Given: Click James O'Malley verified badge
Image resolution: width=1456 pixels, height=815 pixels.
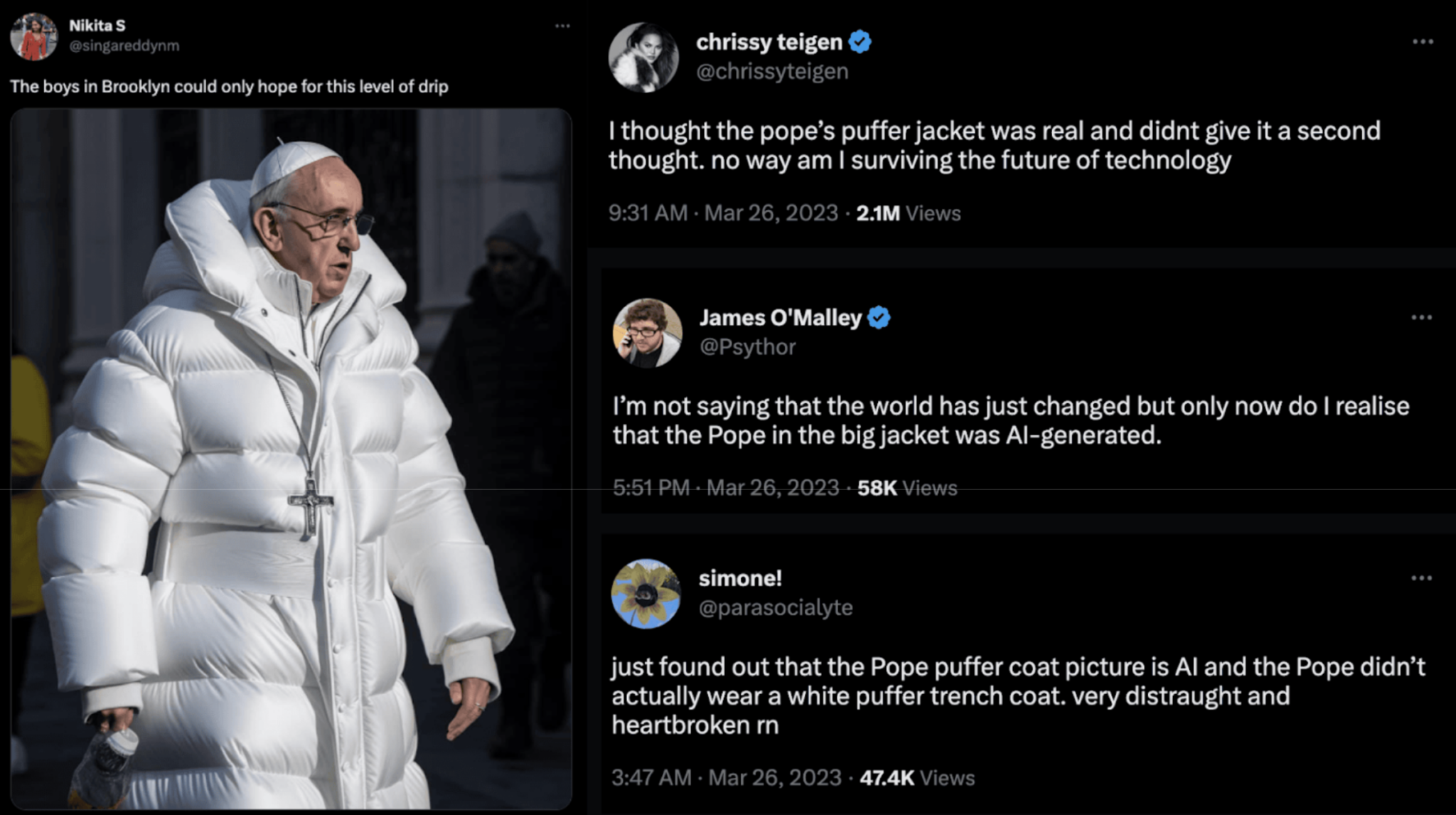Looking at the screenshot, I should point(879,317).
